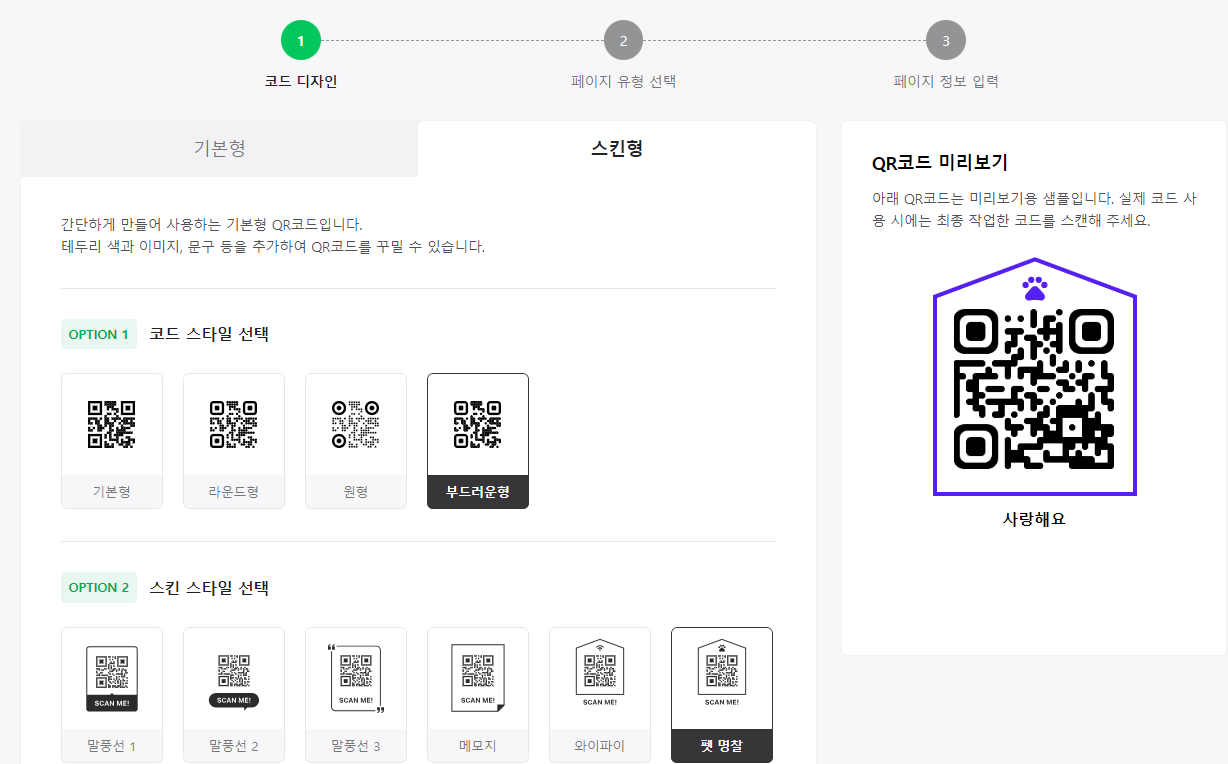This screenshot has height=764, width=1228.
Task: Pick the 원형 code style option
Action: pyautogui.click(x=356, y=441)
